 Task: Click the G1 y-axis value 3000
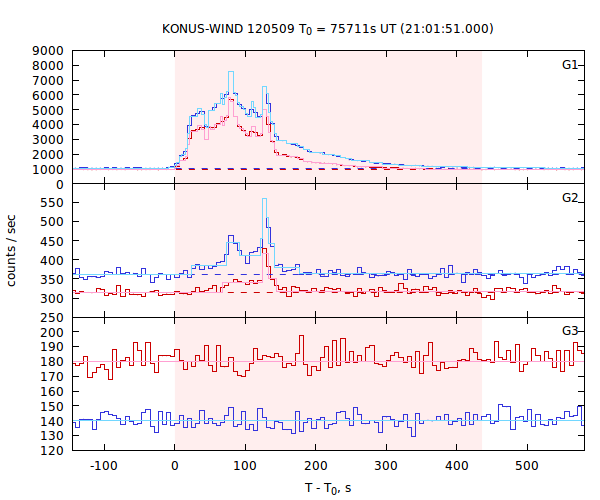coord(47,140)
